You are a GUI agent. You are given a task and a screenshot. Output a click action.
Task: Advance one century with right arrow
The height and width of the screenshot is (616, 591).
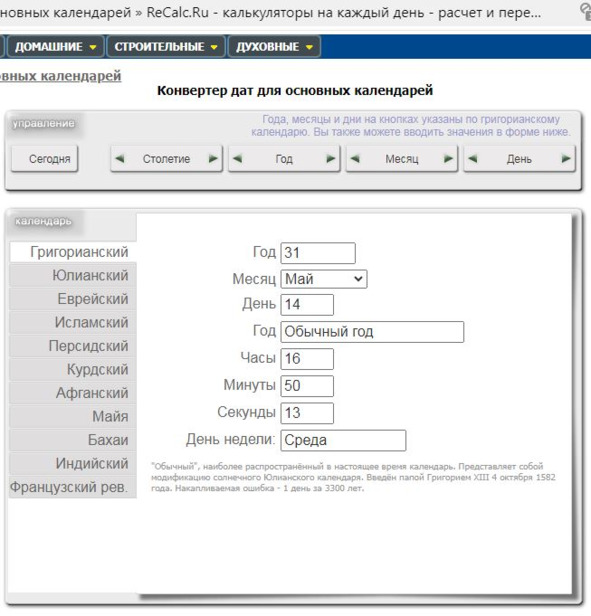click(213, 159)
